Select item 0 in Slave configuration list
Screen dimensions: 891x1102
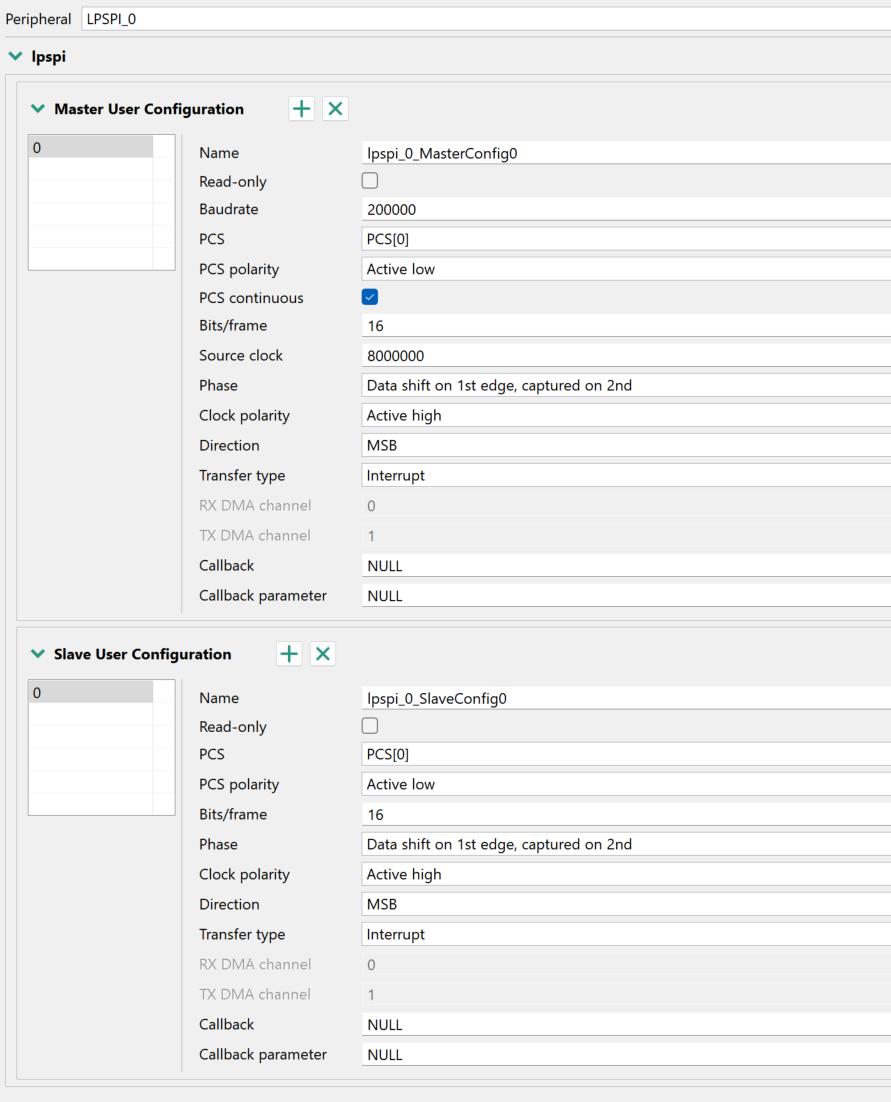(x=90, y=693)
